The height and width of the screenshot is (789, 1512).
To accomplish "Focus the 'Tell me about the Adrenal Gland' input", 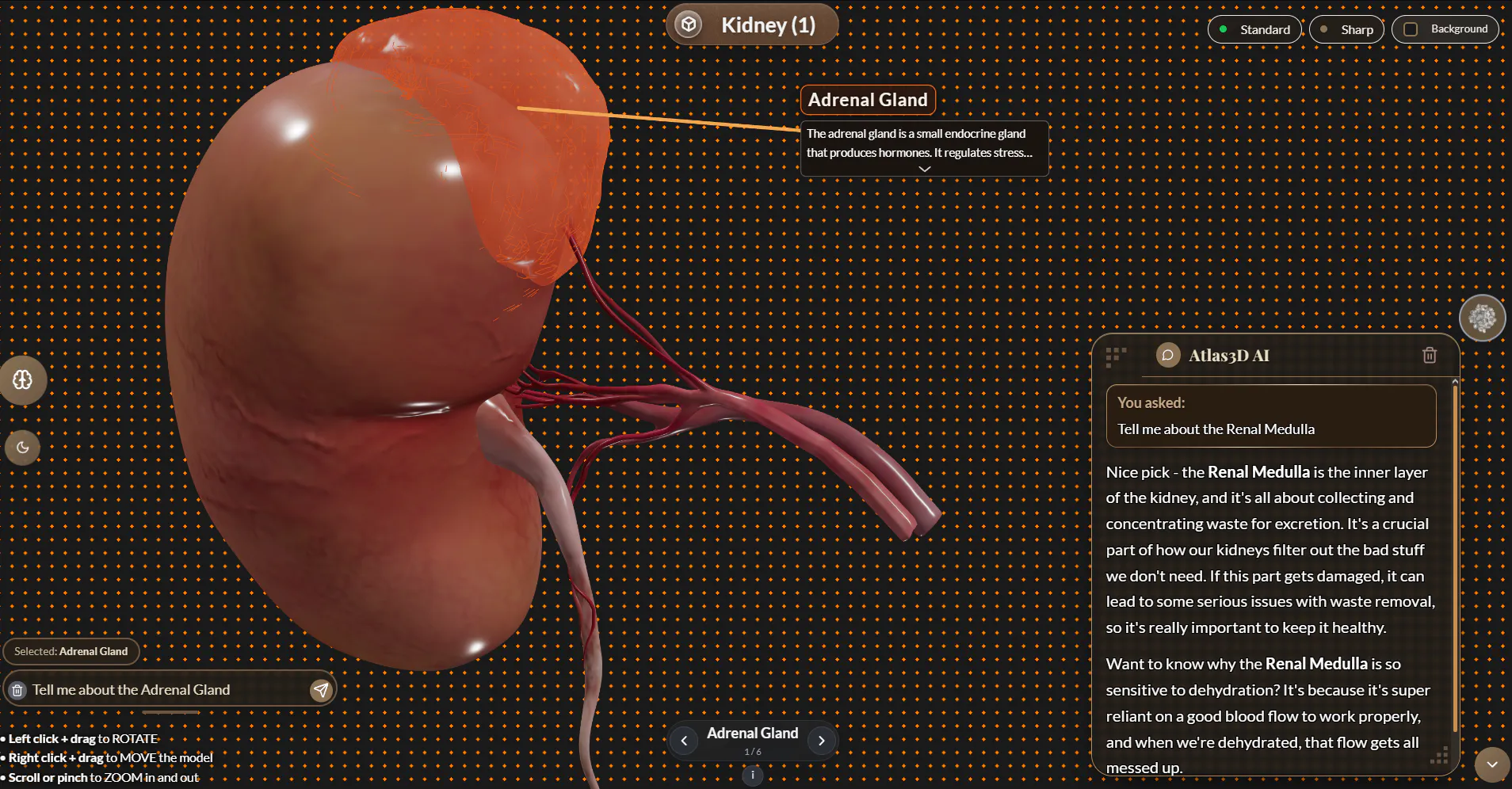I will [168, 690].
